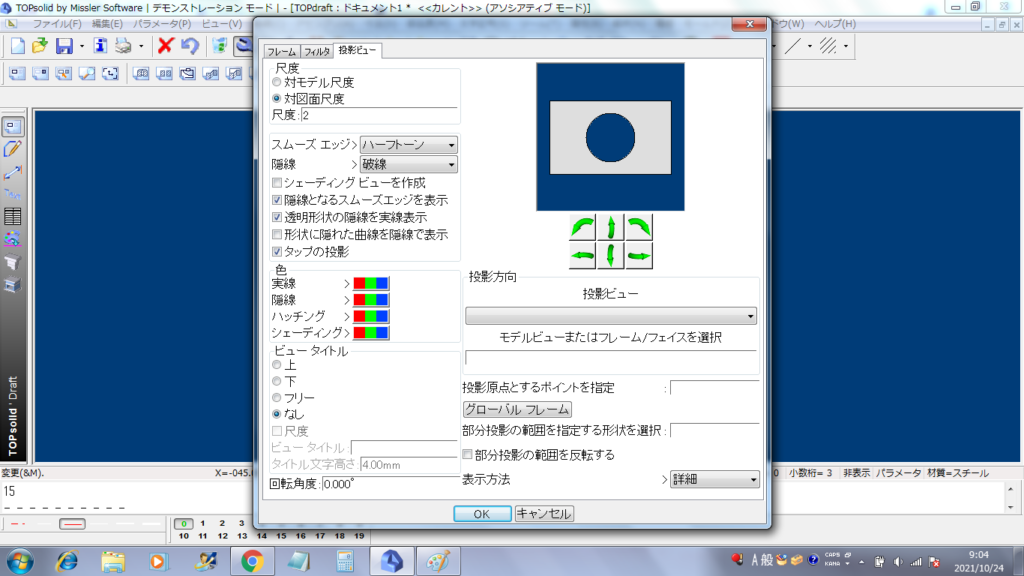This screenshot has height=576, width=1024.
Task: Confirm dialog with the OK button
Action: (482, 514)
